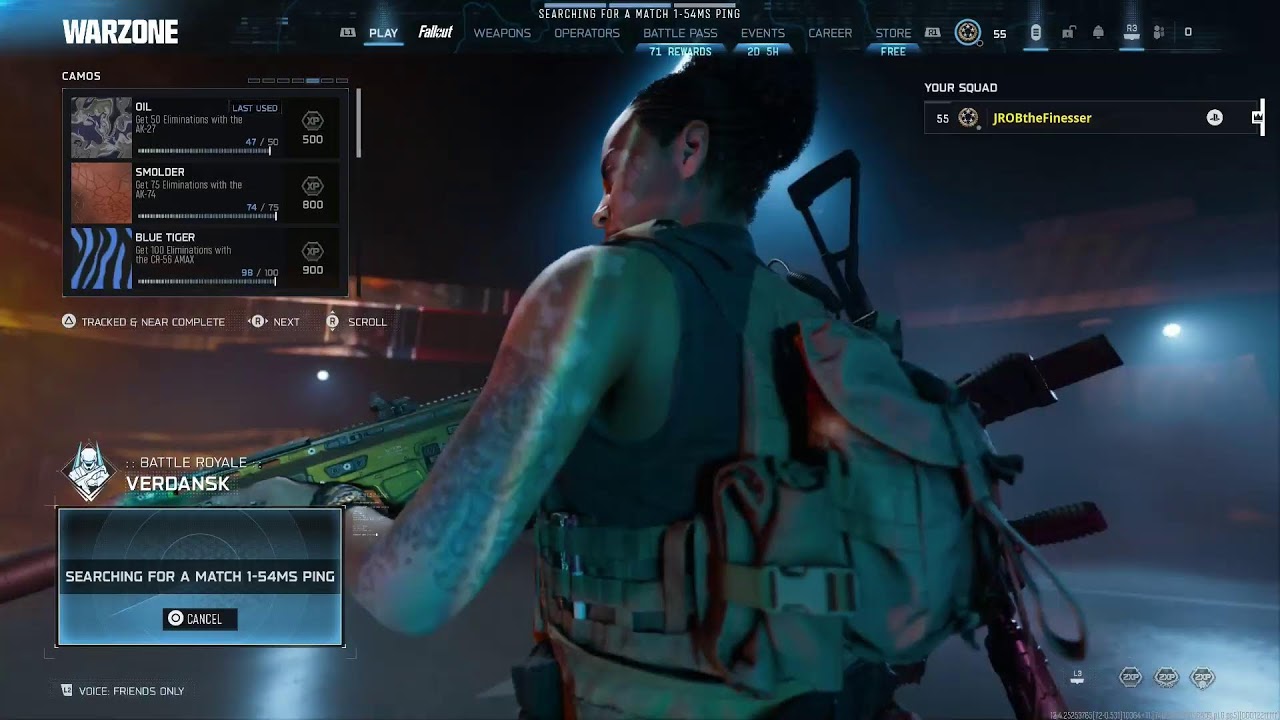Click the SMOLDER 800 XP icon
Screen dimensions: 1280x720
coord(313,186)
